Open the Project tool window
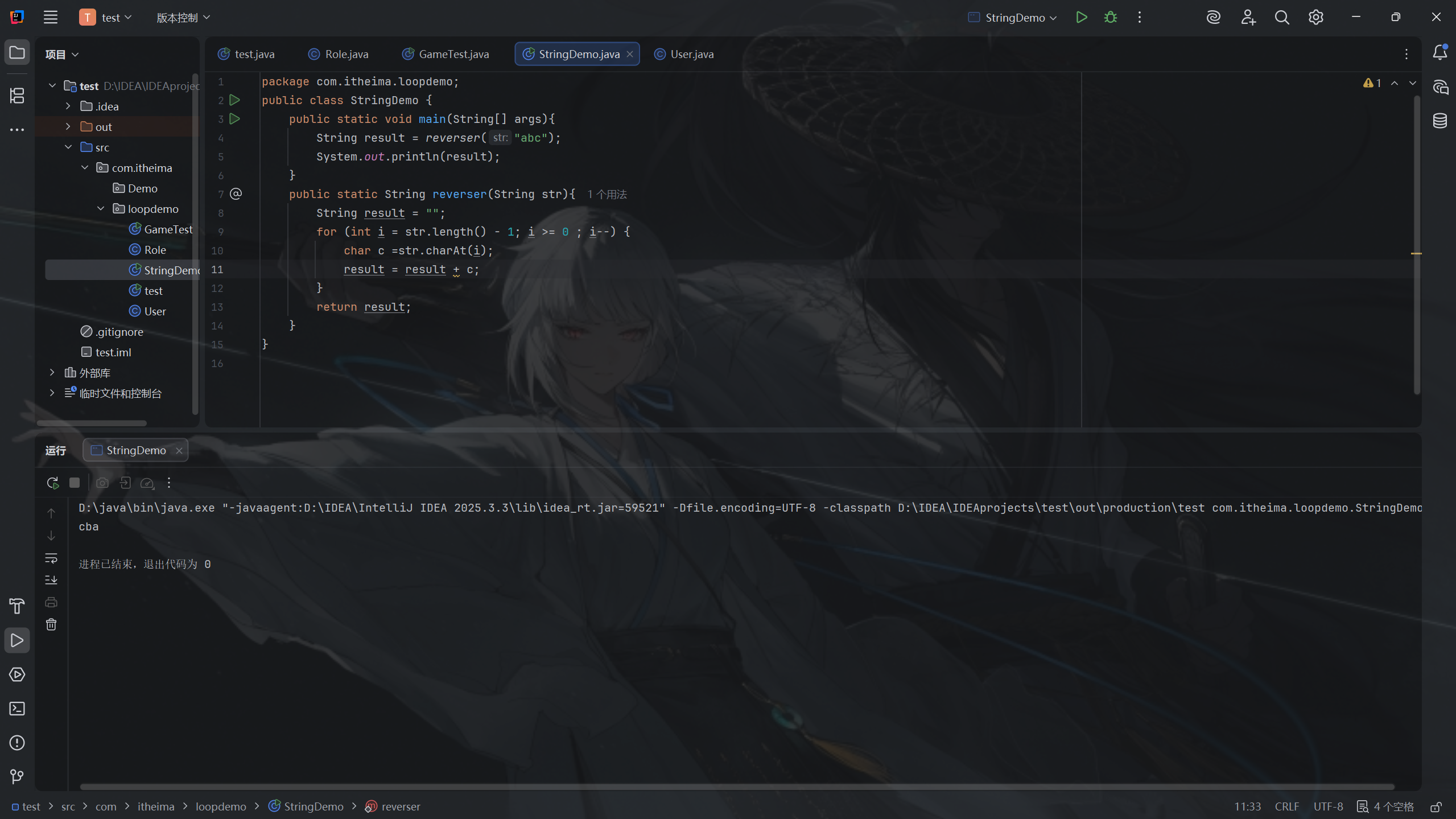Viewport: 1456px width, 819px height. [x=17, y=53]
